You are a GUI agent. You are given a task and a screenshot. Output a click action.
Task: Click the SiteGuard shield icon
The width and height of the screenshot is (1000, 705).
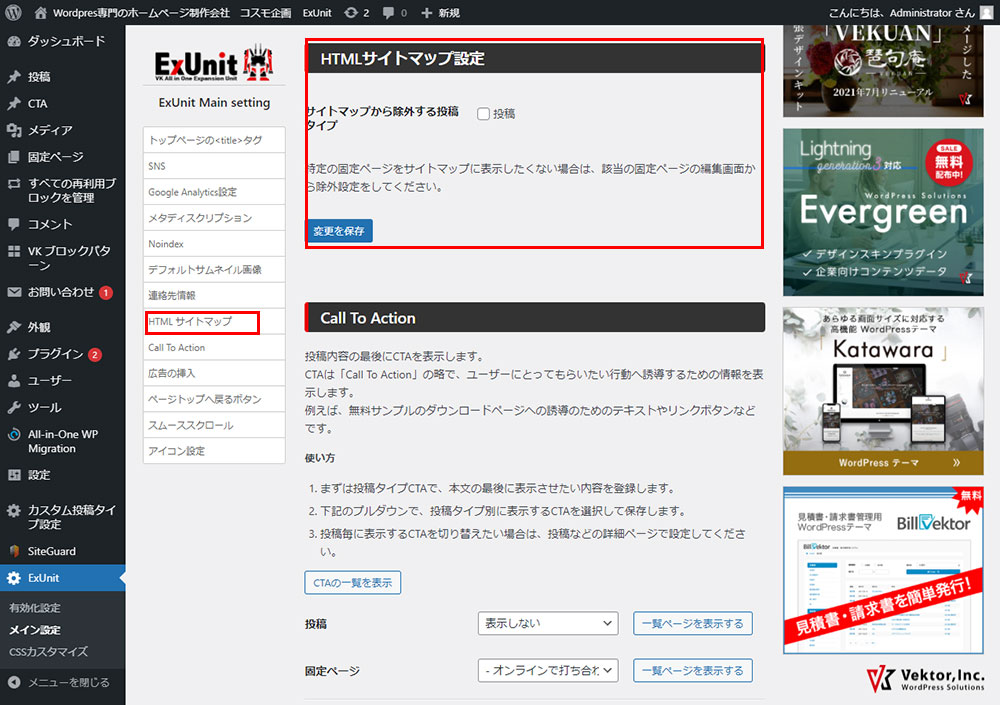tap(14, 551)
